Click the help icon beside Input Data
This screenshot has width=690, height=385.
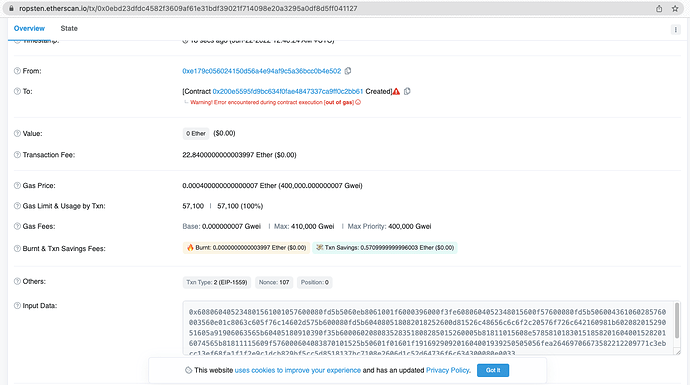click(17, 306)
